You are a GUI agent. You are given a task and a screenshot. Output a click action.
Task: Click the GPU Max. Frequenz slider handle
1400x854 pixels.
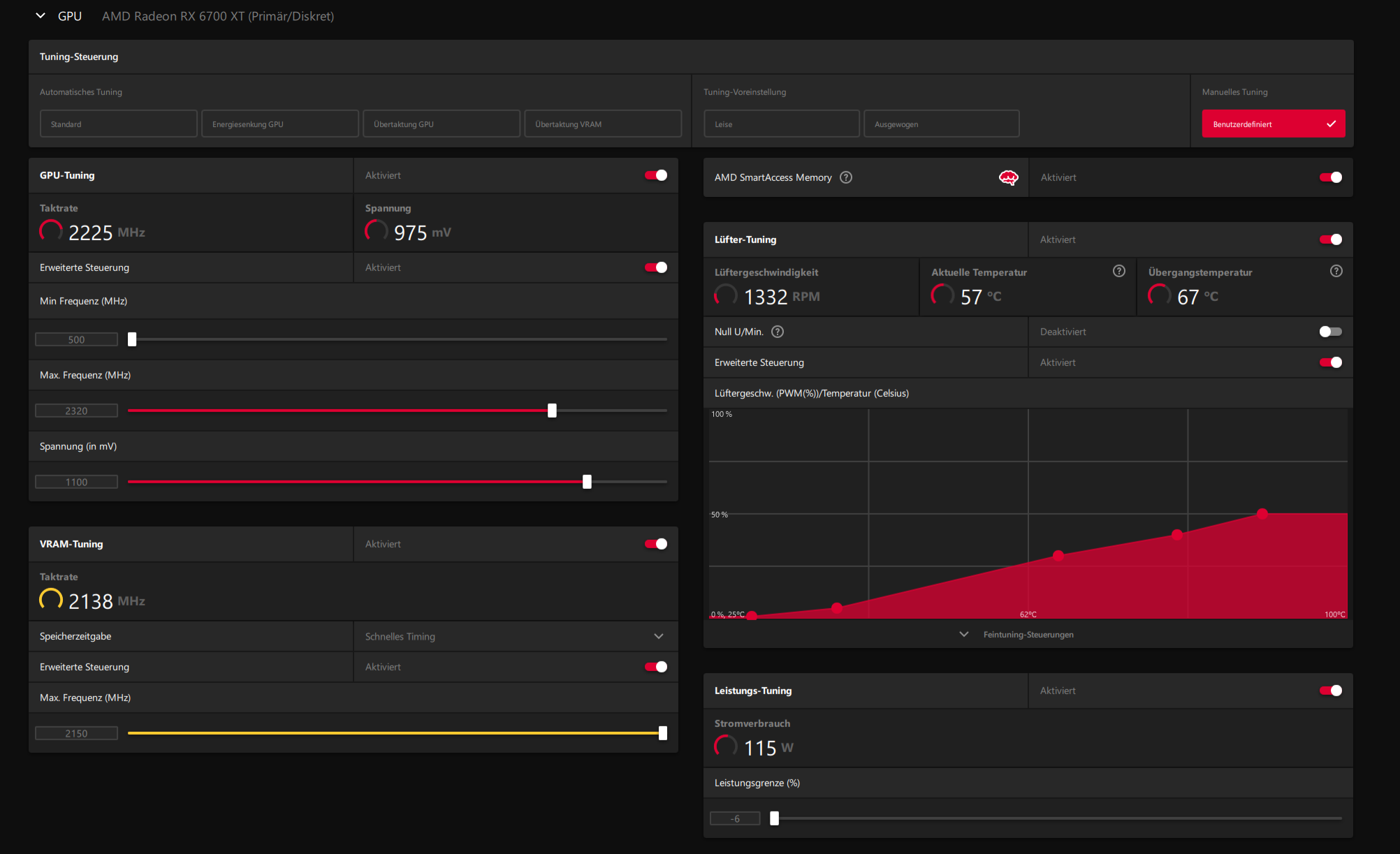pyautogui.click(x=552, y=411)
